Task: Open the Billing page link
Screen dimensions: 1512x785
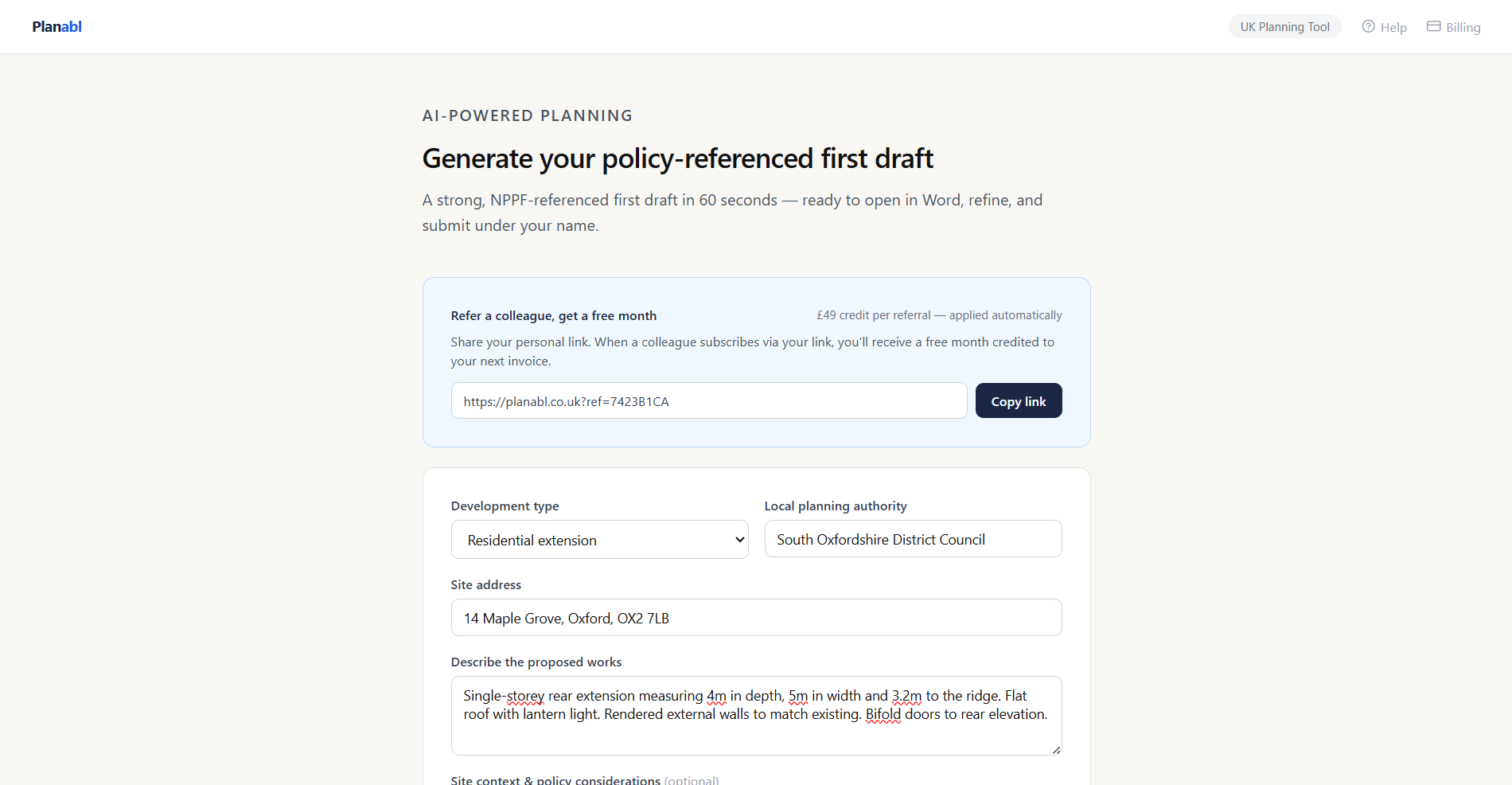Action: [x=1453, y=27]
